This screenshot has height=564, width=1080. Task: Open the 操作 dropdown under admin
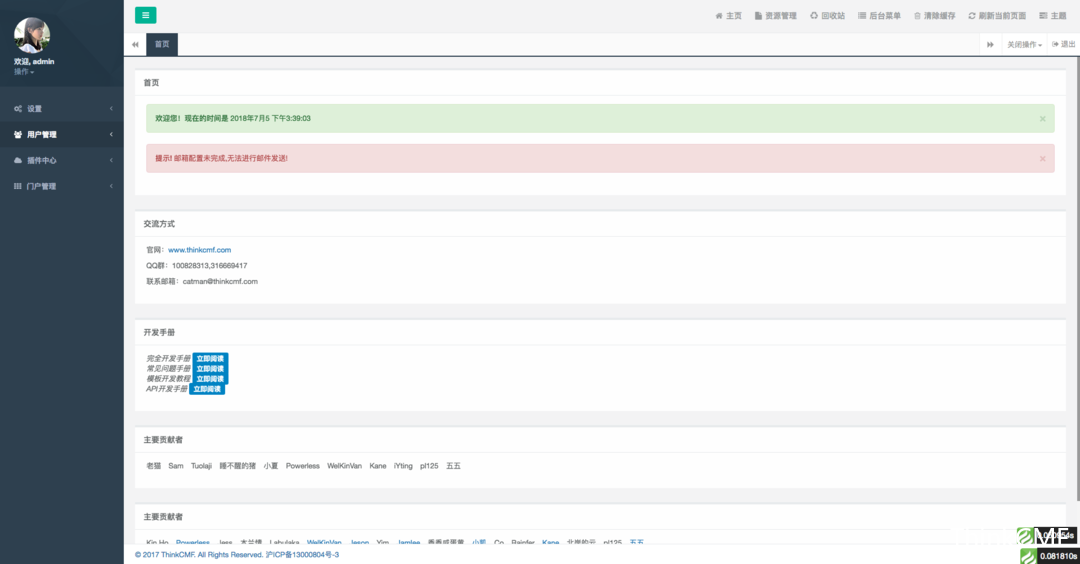tap(24, 72)
